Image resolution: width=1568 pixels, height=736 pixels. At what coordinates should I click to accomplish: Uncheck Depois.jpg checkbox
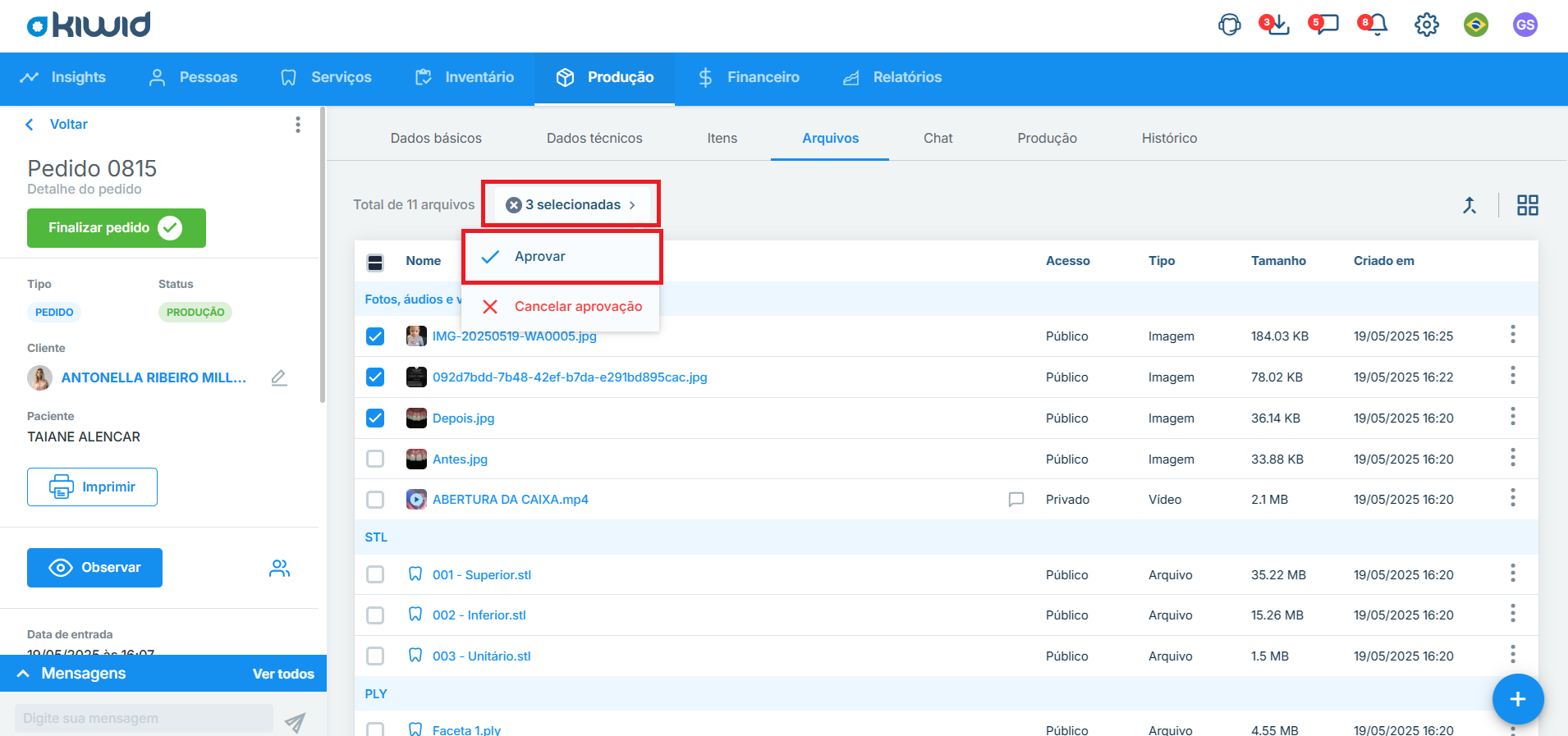coord(375,418)
